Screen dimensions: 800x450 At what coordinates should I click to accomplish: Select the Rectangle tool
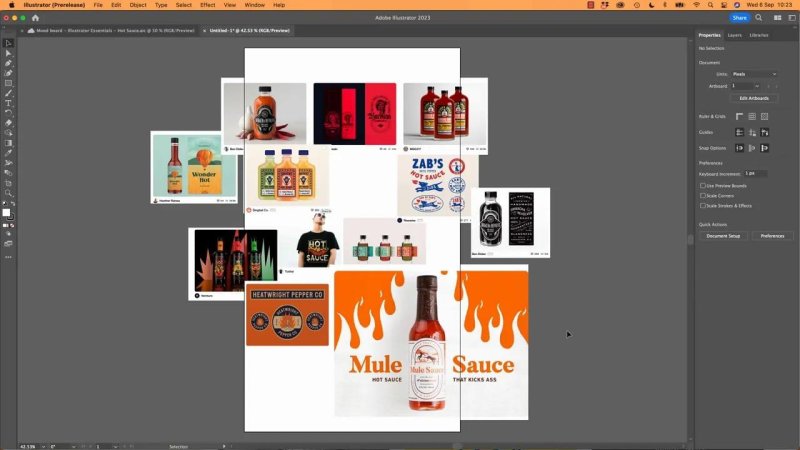click(x=8, y=83)
